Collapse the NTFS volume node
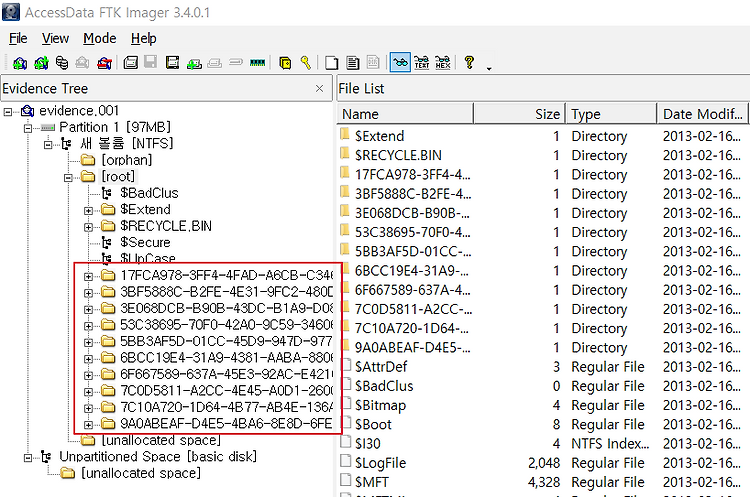 [48, 144]
